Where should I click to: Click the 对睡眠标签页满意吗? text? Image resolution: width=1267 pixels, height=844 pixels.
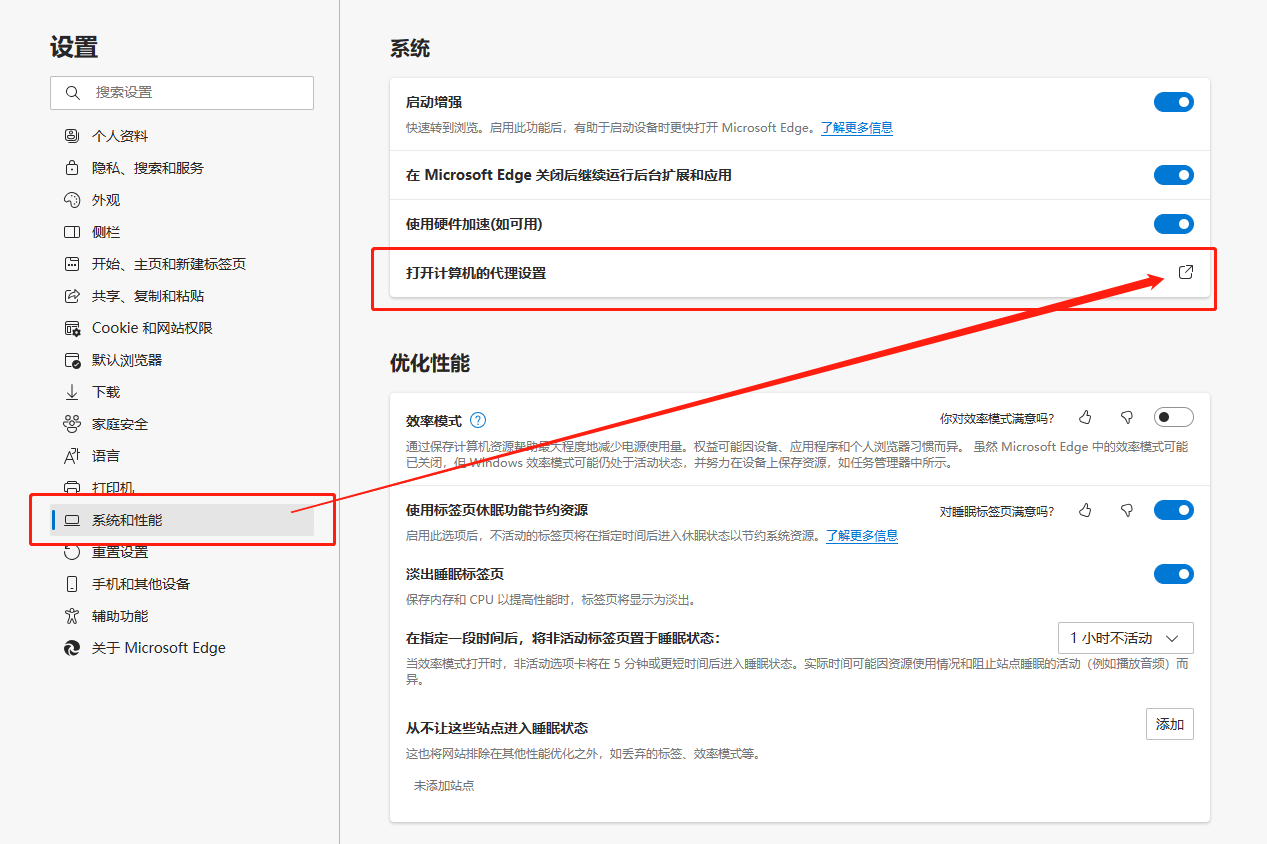click(x=997, y=511)
